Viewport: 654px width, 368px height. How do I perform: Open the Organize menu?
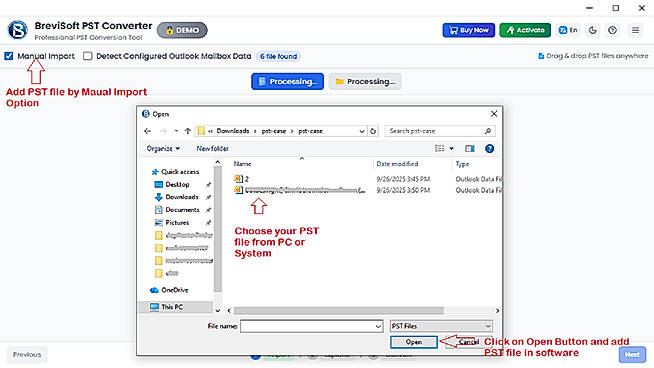point(163,149)
